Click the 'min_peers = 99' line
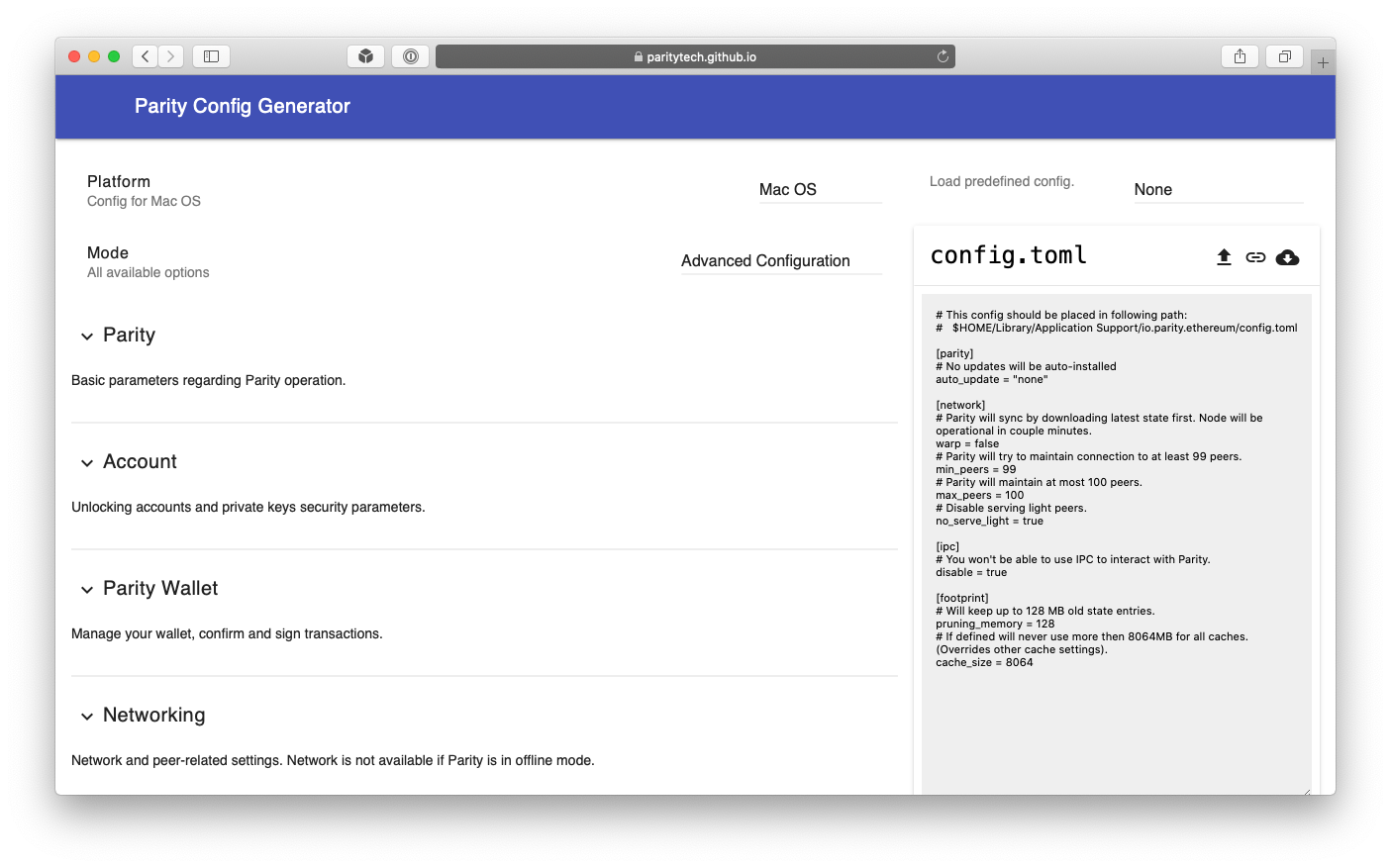 click(975, 469)
